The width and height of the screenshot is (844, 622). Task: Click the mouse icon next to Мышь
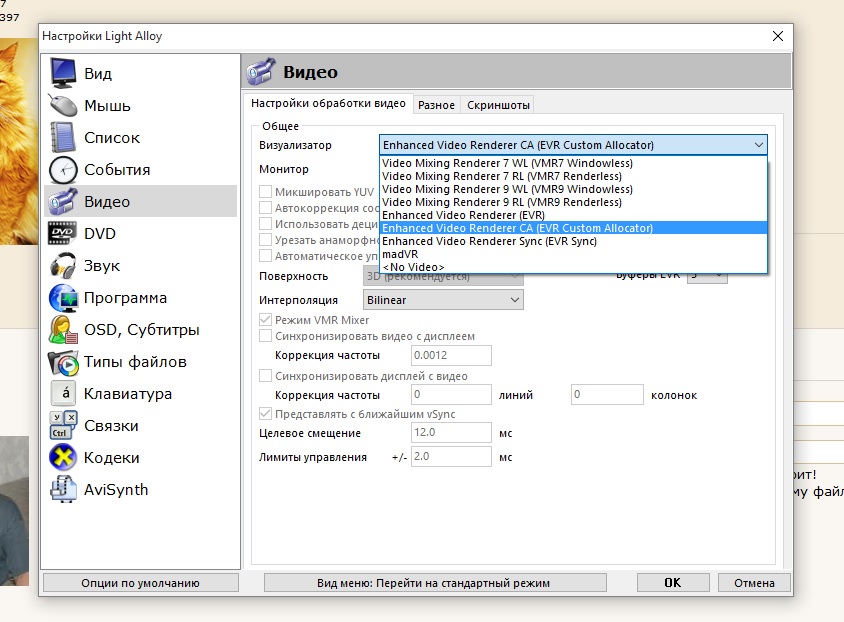tap(63, 105)
